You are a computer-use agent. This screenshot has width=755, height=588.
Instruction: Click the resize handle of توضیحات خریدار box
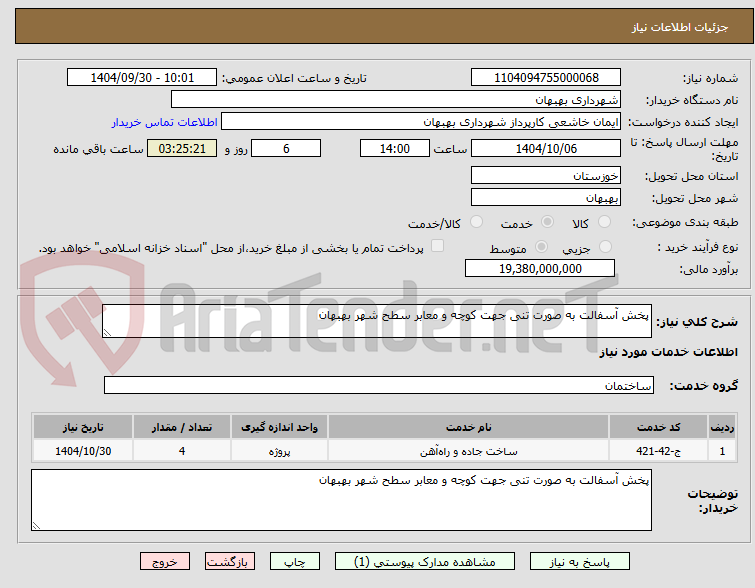(x=36, y=525)
